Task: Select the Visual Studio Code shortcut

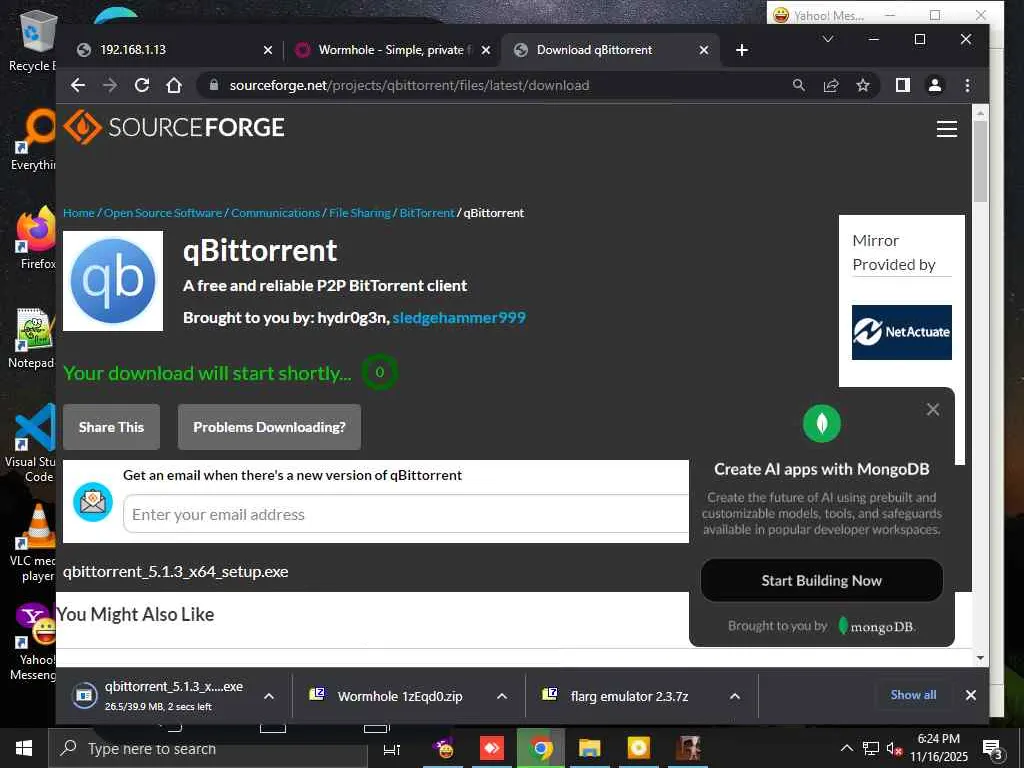Action: pos(33,444)
